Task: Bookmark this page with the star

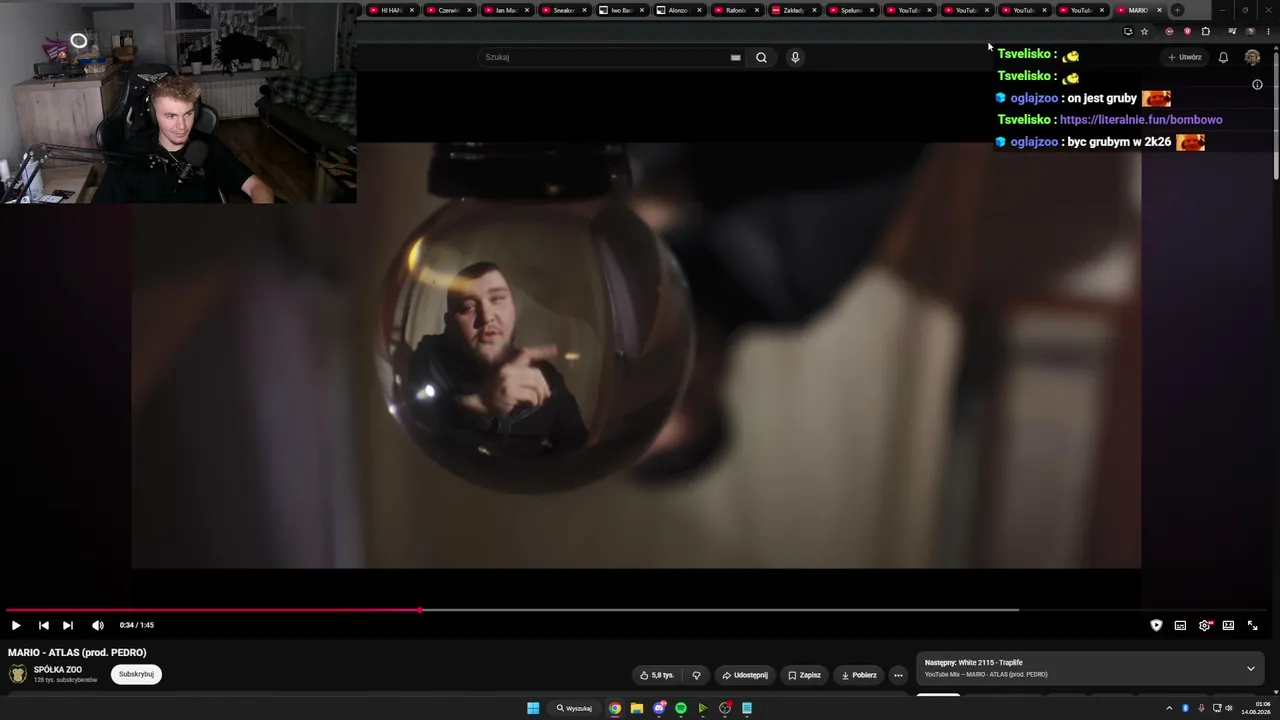Action: 1144,31
